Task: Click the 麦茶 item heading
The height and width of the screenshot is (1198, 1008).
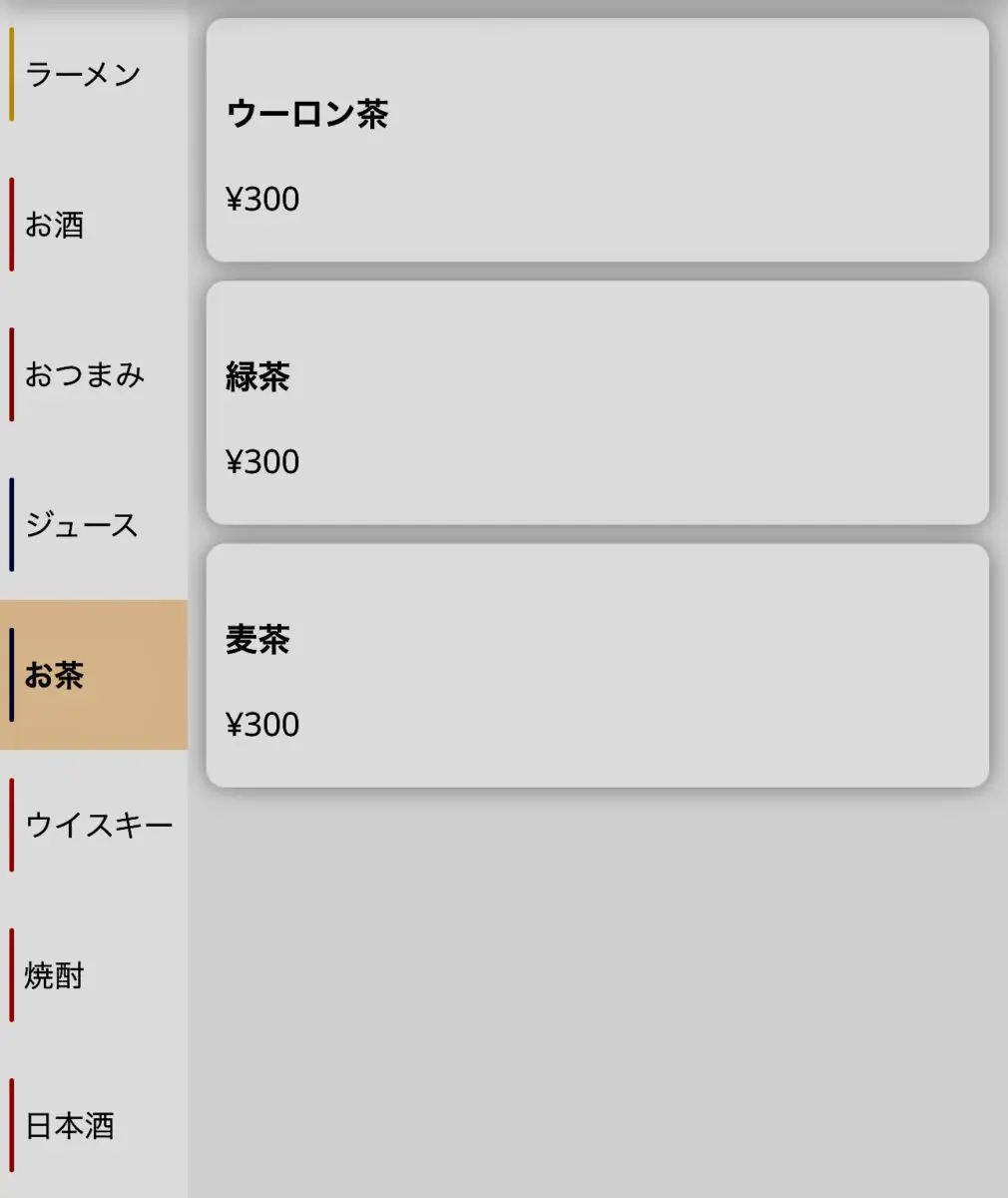Action: pyautogui.click(x=258, y=639)
